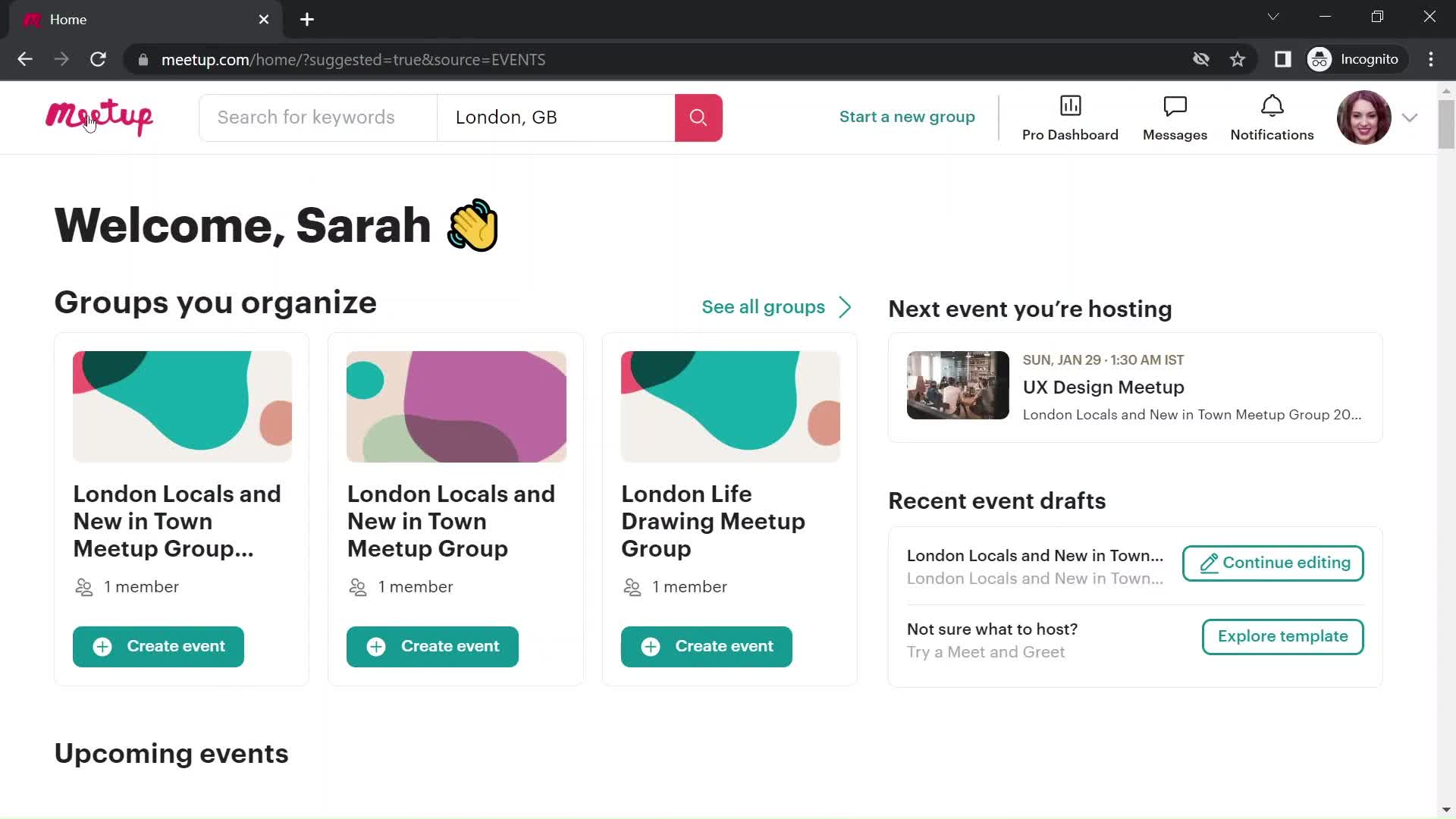
Task: Open Messages inbox
Action: [x=1175, y=117]
